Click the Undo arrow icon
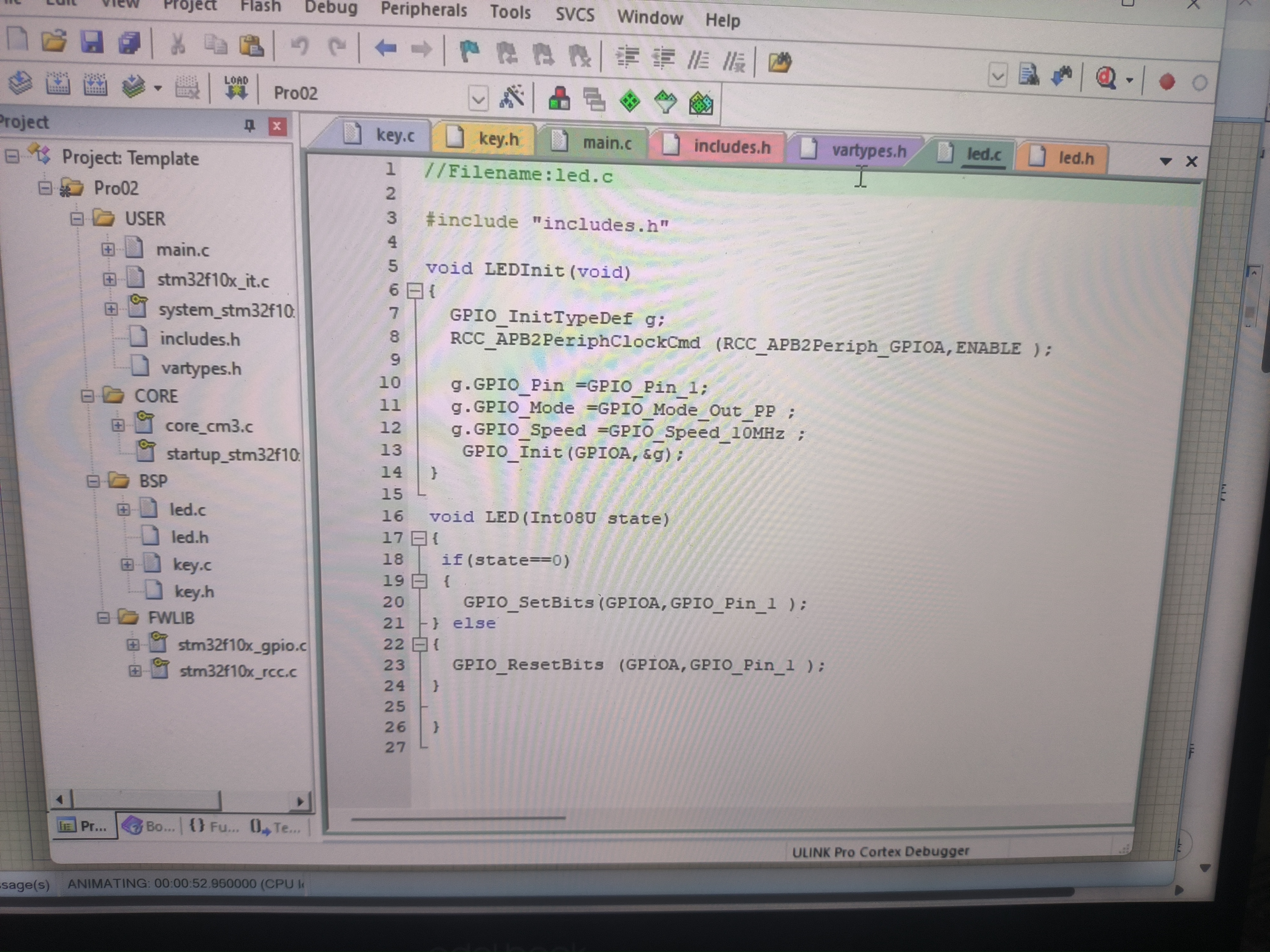 [300, 46]
